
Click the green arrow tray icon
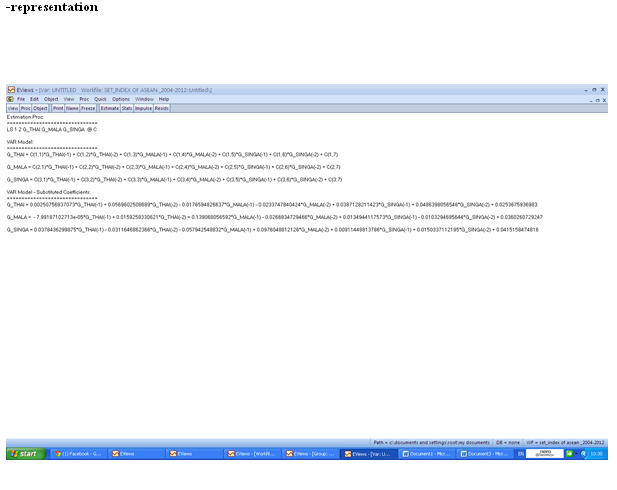point(569,454)
